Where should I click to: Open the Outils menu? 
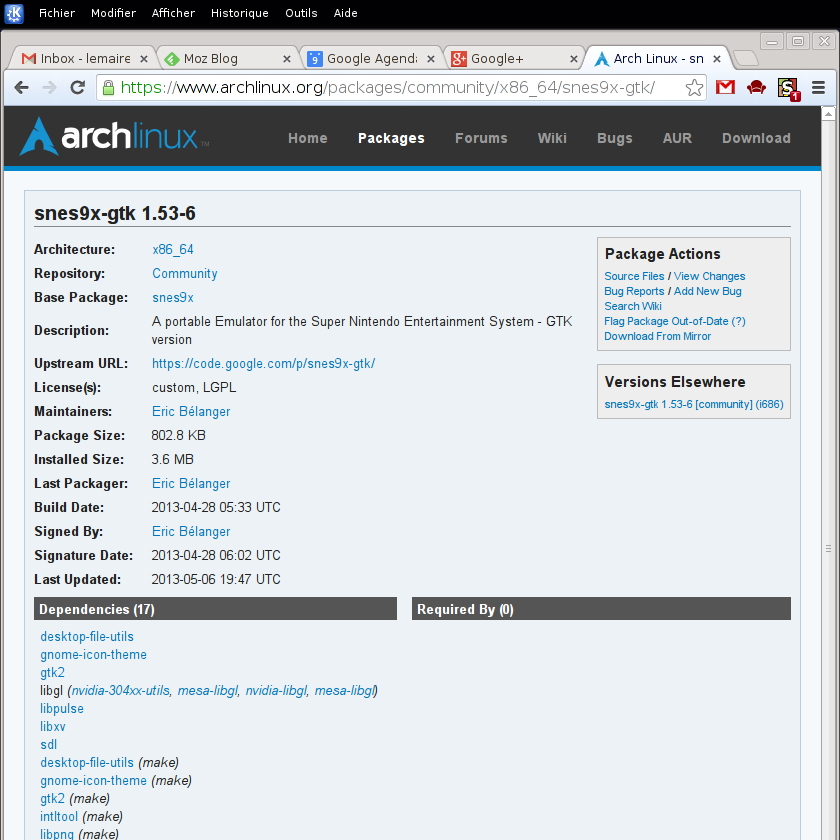click(x=301, y=13)
